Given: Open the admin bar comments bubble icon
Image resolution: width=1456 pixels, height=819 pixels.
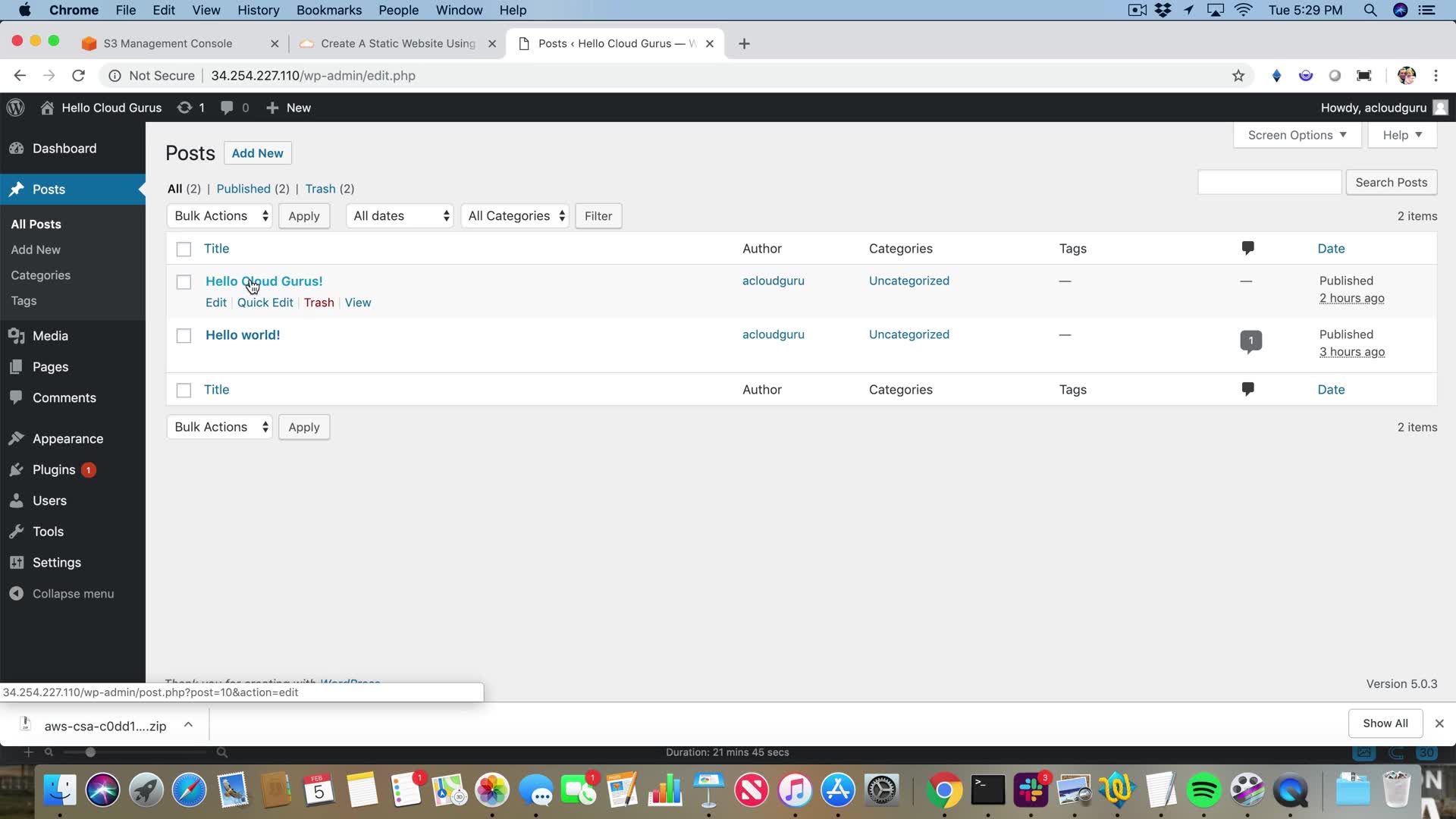Looking at the screenshot, I should [227, 108].
